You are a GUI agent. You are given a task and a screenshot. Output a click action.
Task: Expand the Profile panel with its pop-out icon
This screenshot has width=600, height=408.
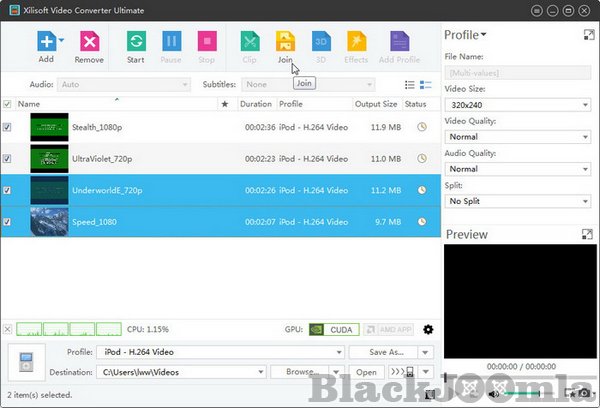588,35
